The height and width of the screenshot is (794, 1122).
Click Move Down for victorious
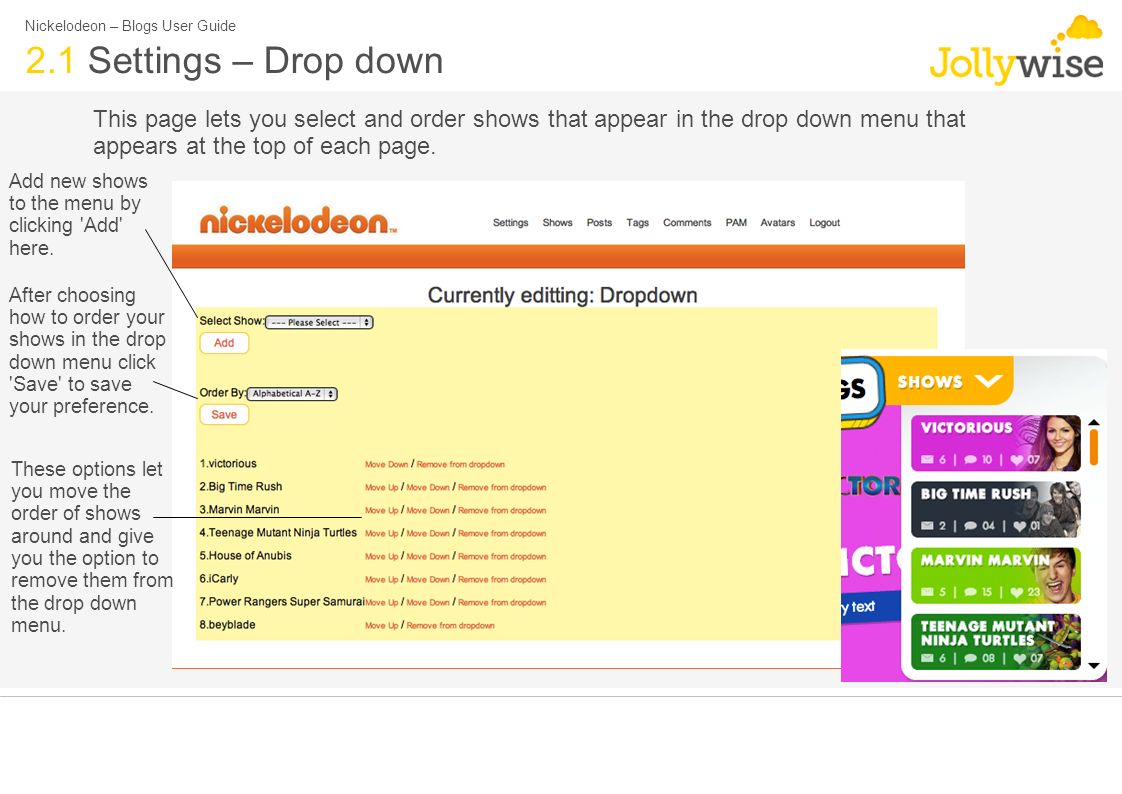click(386, 464)
